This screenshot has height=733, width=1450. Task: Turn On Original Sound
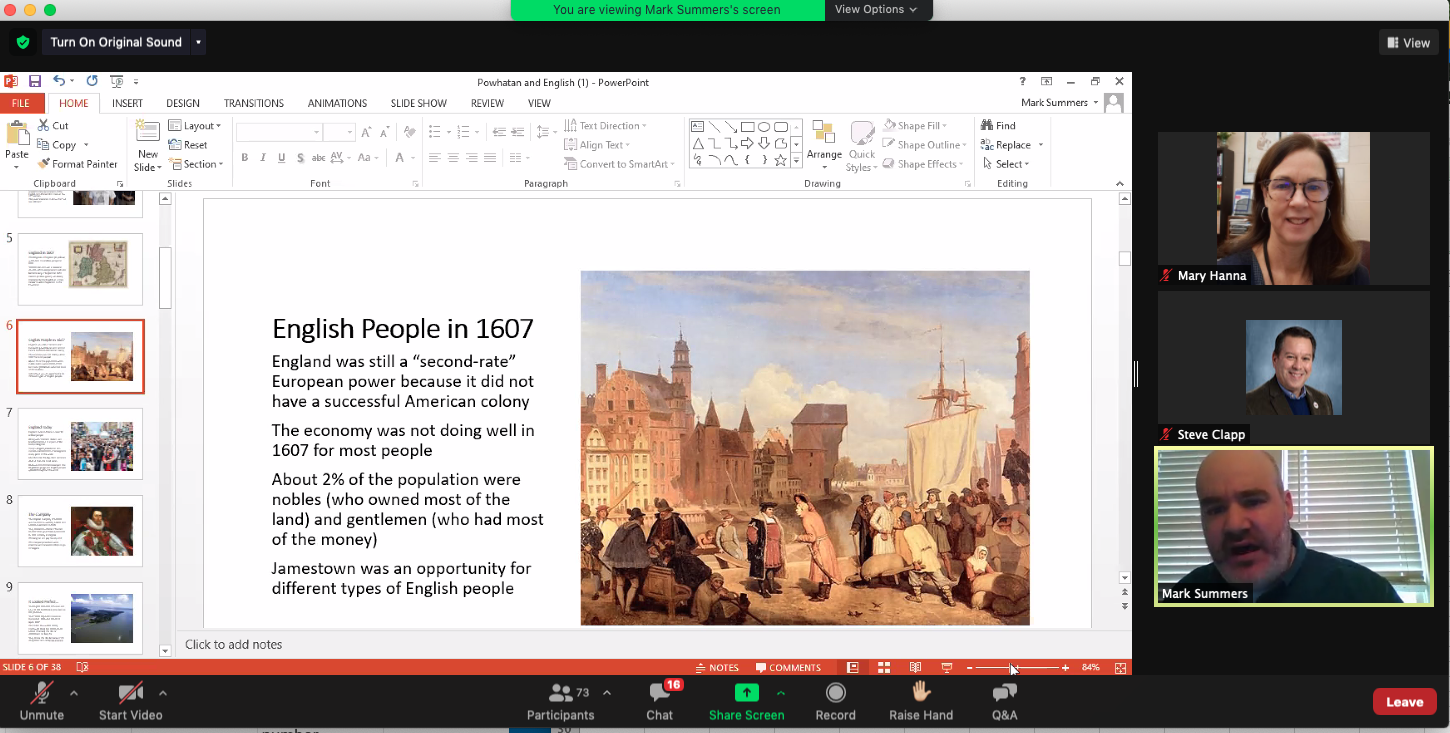tap(116, 42)
